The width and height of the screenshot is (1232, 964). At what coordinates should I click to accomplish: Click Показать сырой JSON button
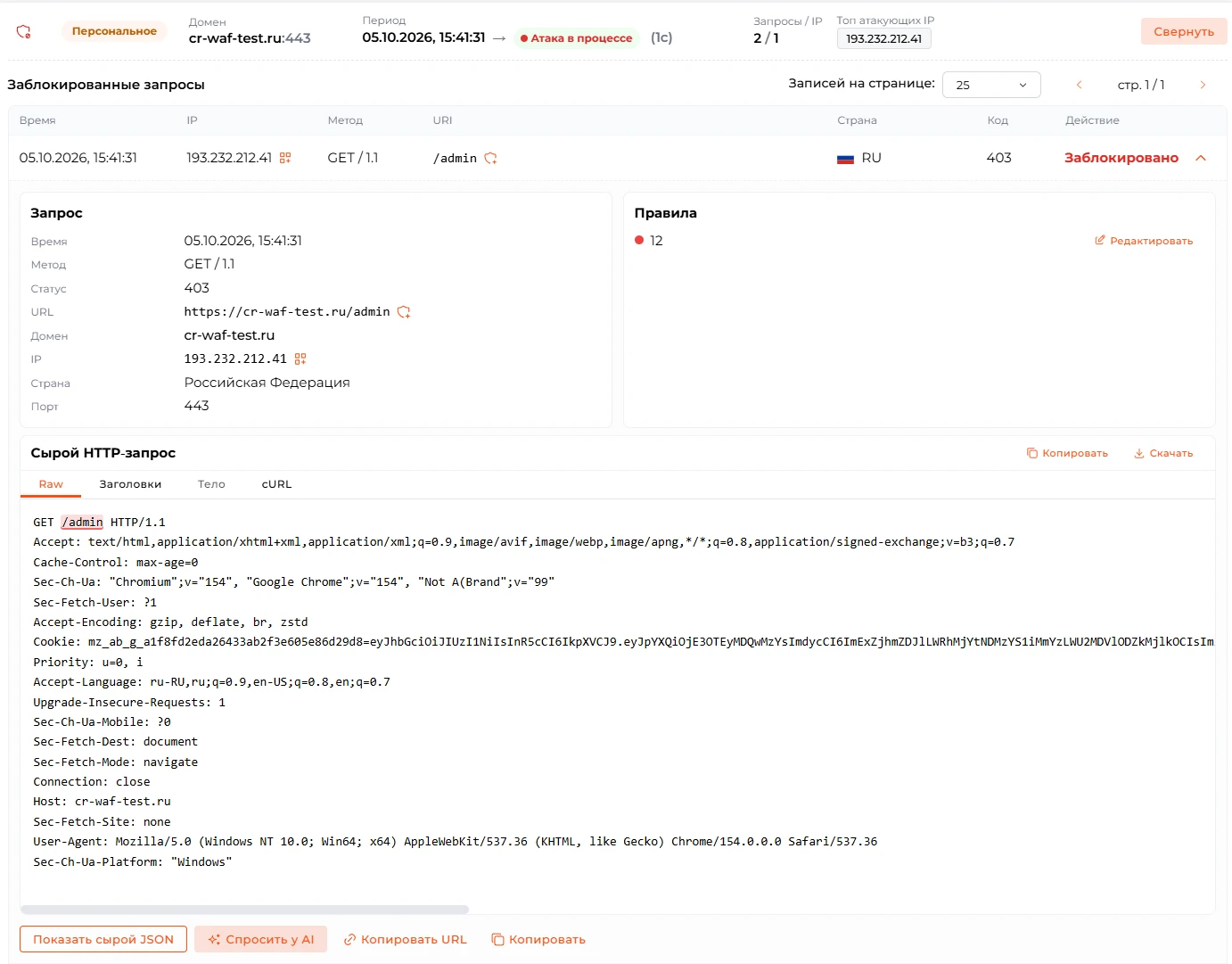[103, 939]
